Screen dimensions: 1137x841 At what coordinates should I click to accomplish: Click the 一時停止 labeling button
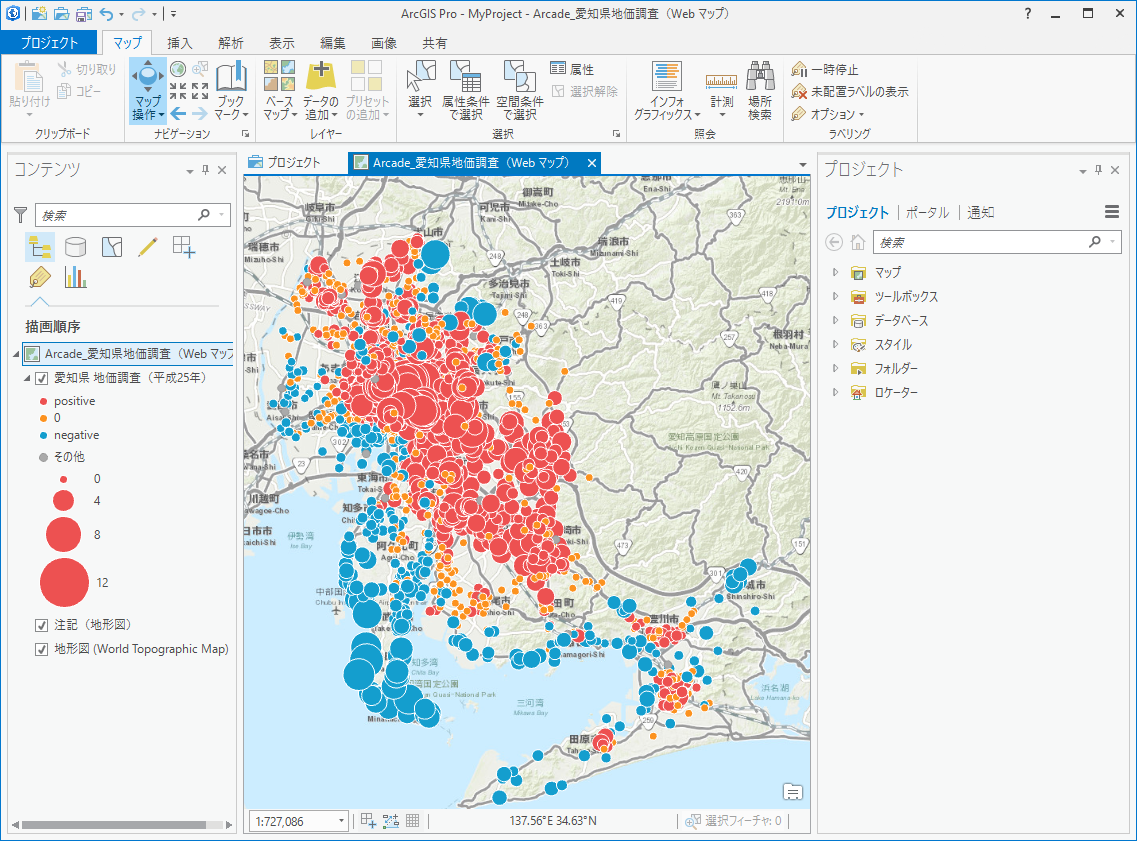pyautogui.click(x=825, y=70)
